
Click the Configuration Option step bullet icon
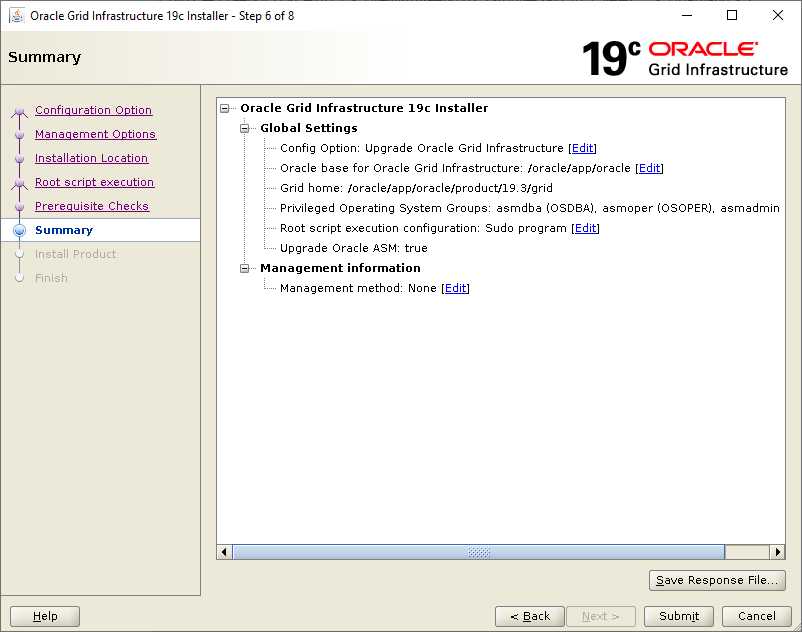19,110
